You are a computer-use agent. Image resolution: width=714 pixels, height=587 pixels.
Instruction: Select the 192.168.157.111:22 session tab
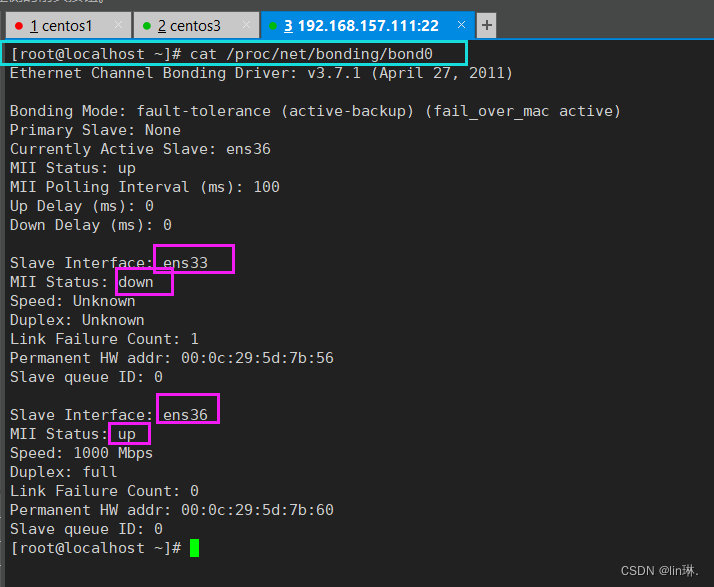[x=367, y=26]
